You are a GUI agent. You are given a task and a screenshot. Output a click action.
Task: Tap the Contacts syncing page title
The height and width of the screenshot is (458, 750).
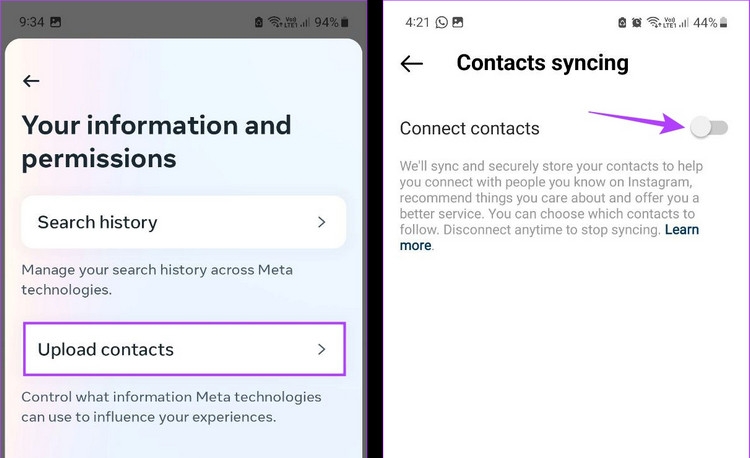pos(542,63)
